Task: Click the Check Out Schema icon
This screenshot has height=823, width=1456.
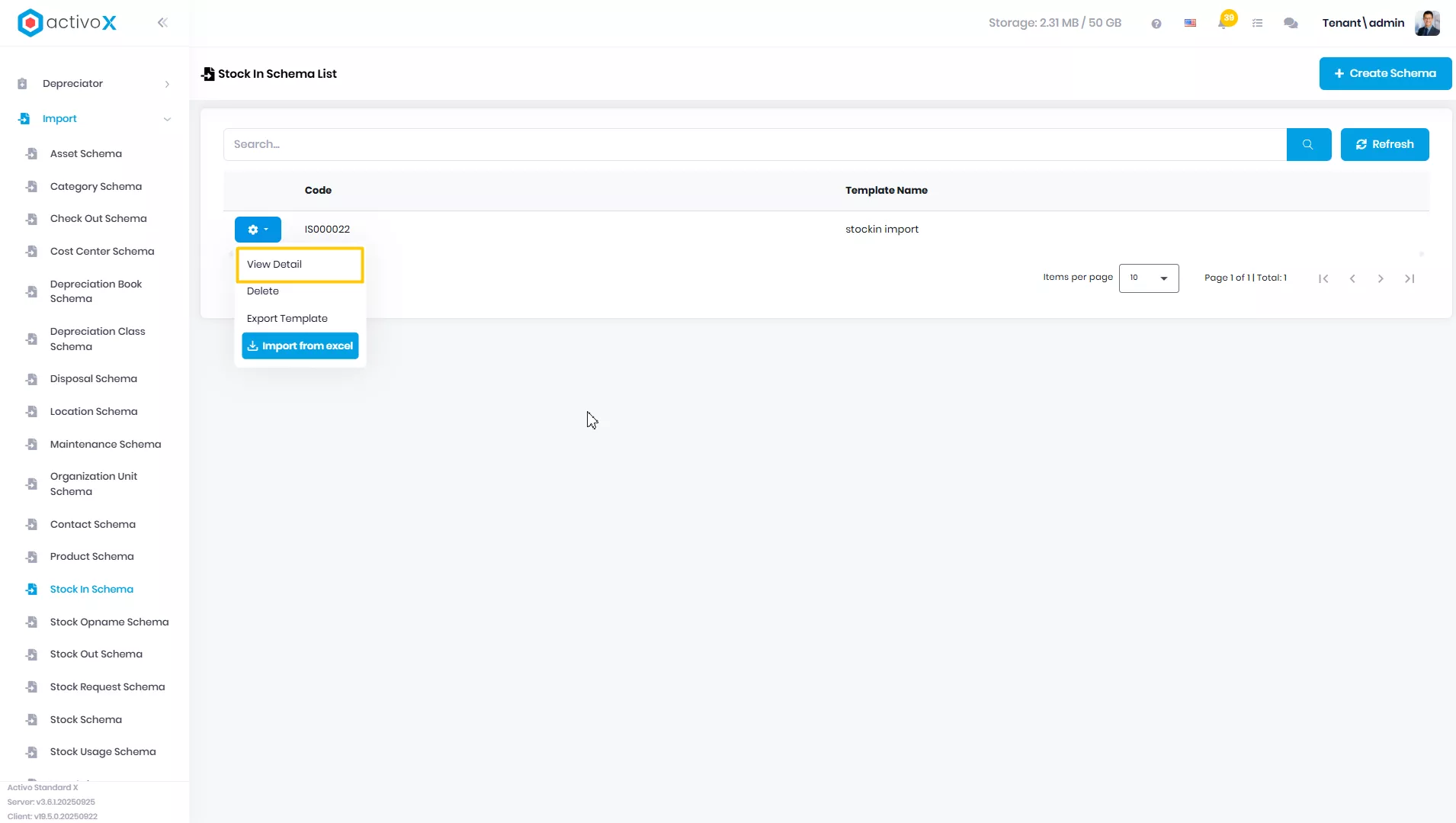Action: pyautogui.click(x=31, y=219)
